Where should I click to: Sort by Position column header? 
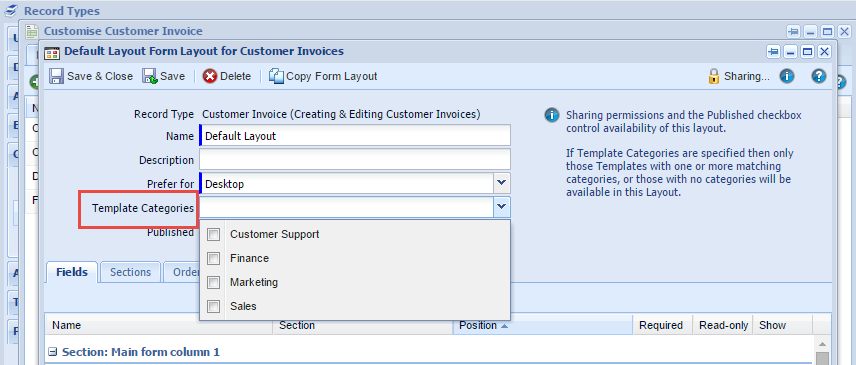click(x=543, y=325)
